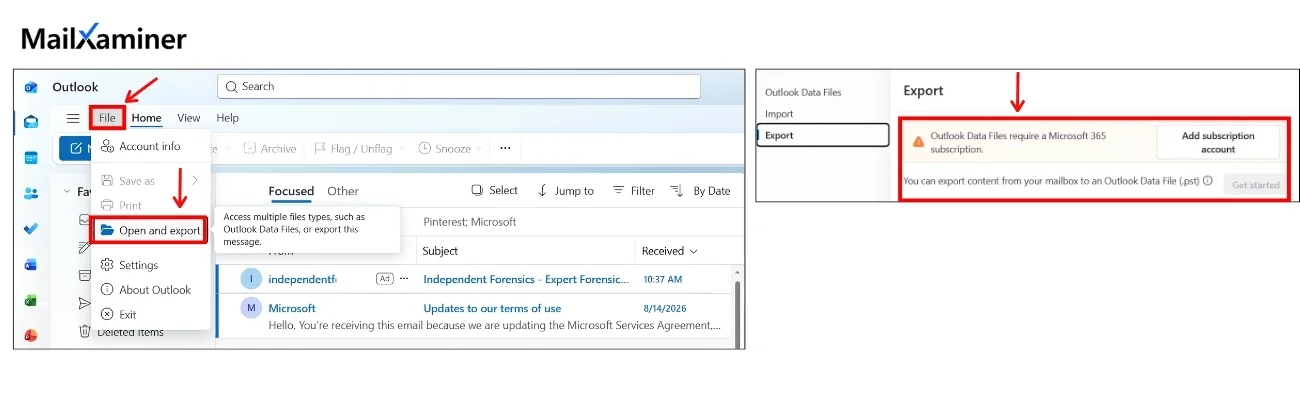Select Outlook Data Files in the settings list
The height and width of the screenshot is (400, 1300).
pyautogui.click(x=803, y=92)
